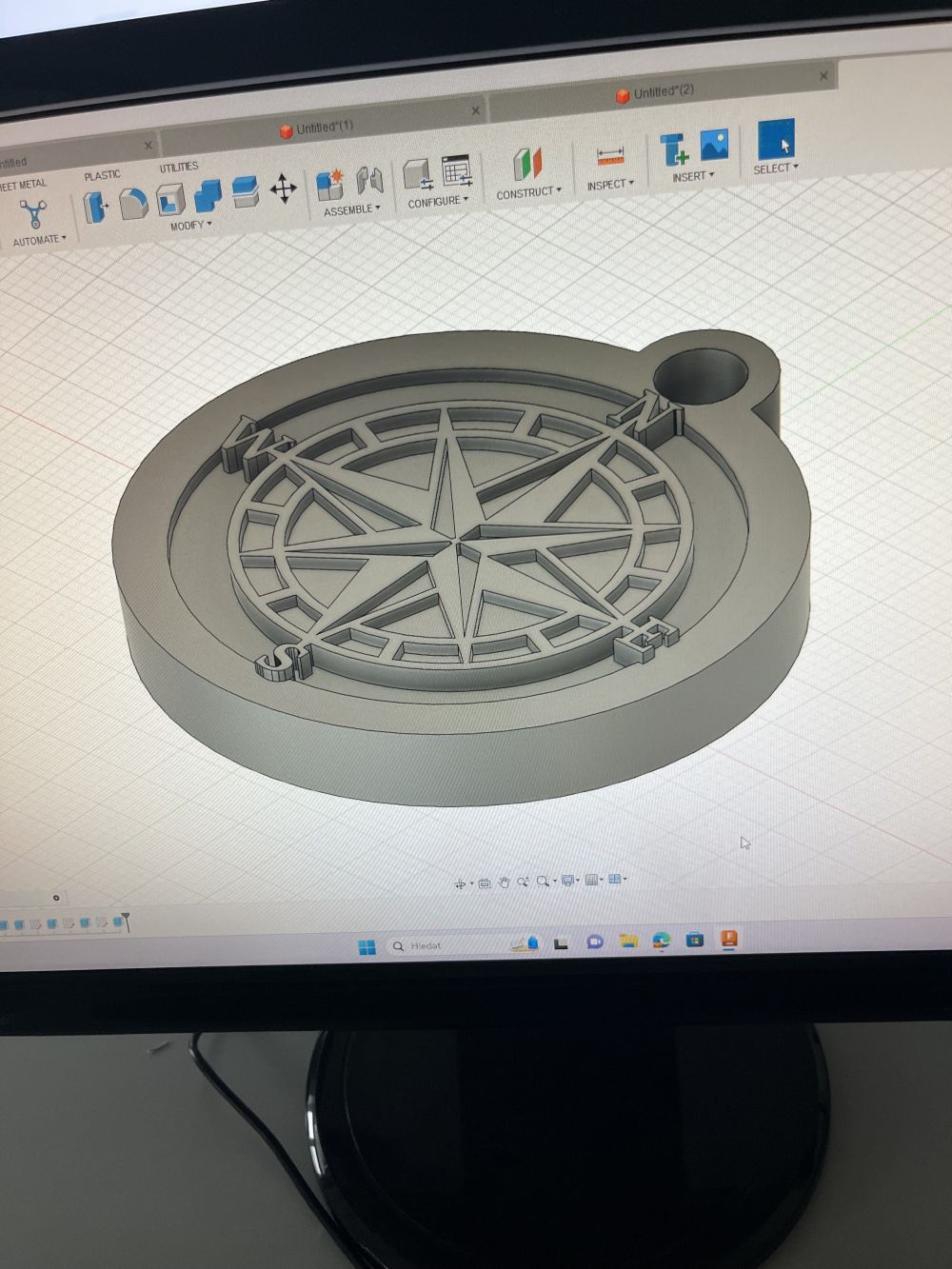This screenshot has height=1269, width=952.
Task: Open the SELECT dropdown menu
Action: click(776, 169)
